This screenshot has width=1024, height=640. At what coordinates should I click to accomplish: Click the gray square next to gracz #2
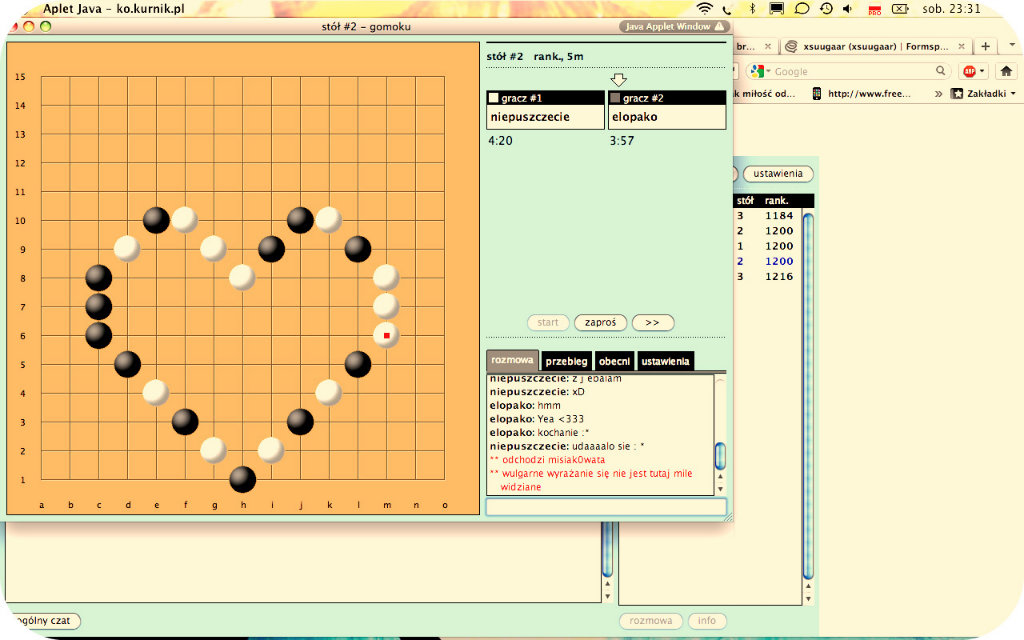615,98
